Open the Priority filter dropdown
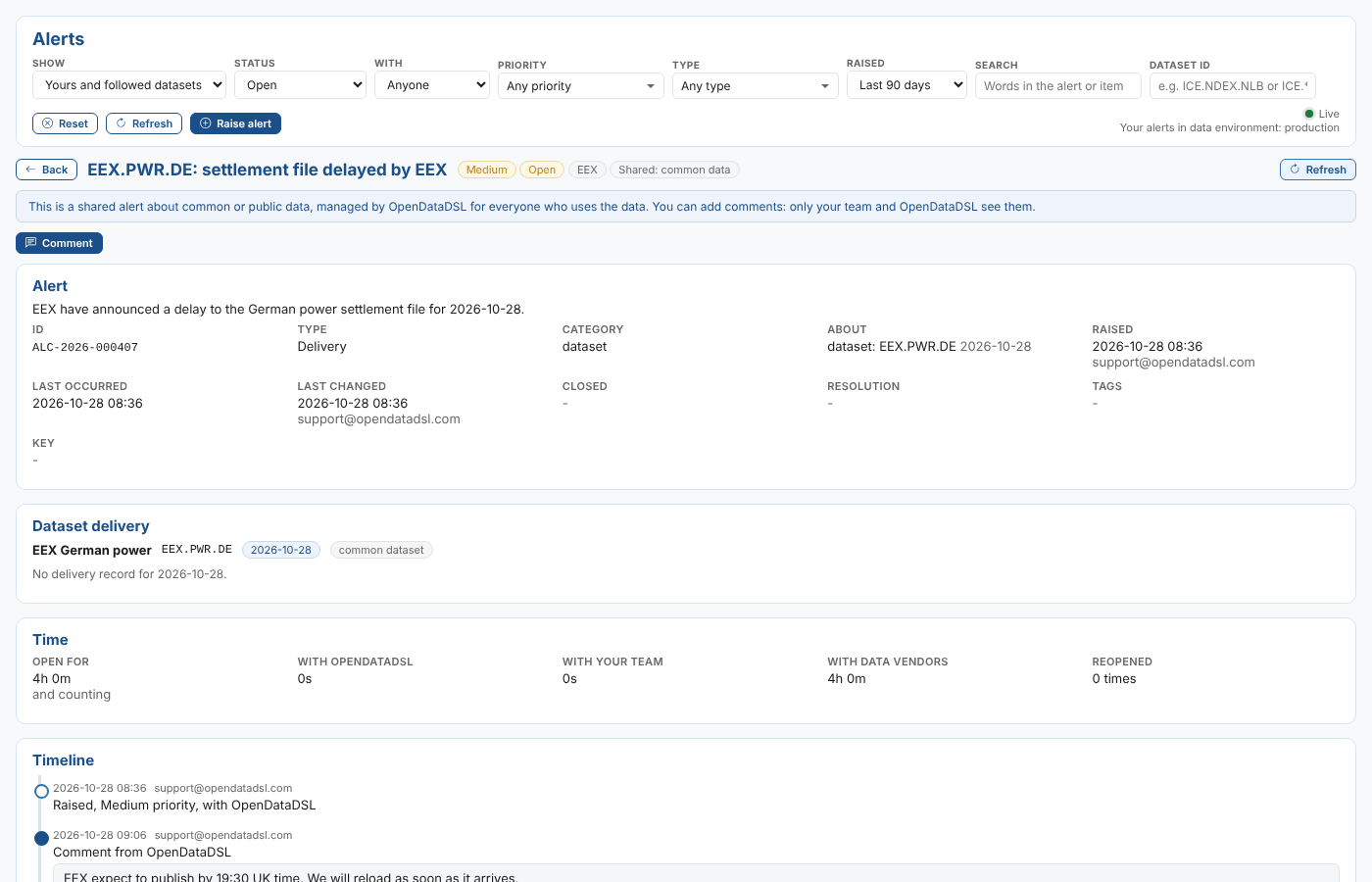This screenshot has height=882, width=1372. pyautogui.click(x=581, y=86)
